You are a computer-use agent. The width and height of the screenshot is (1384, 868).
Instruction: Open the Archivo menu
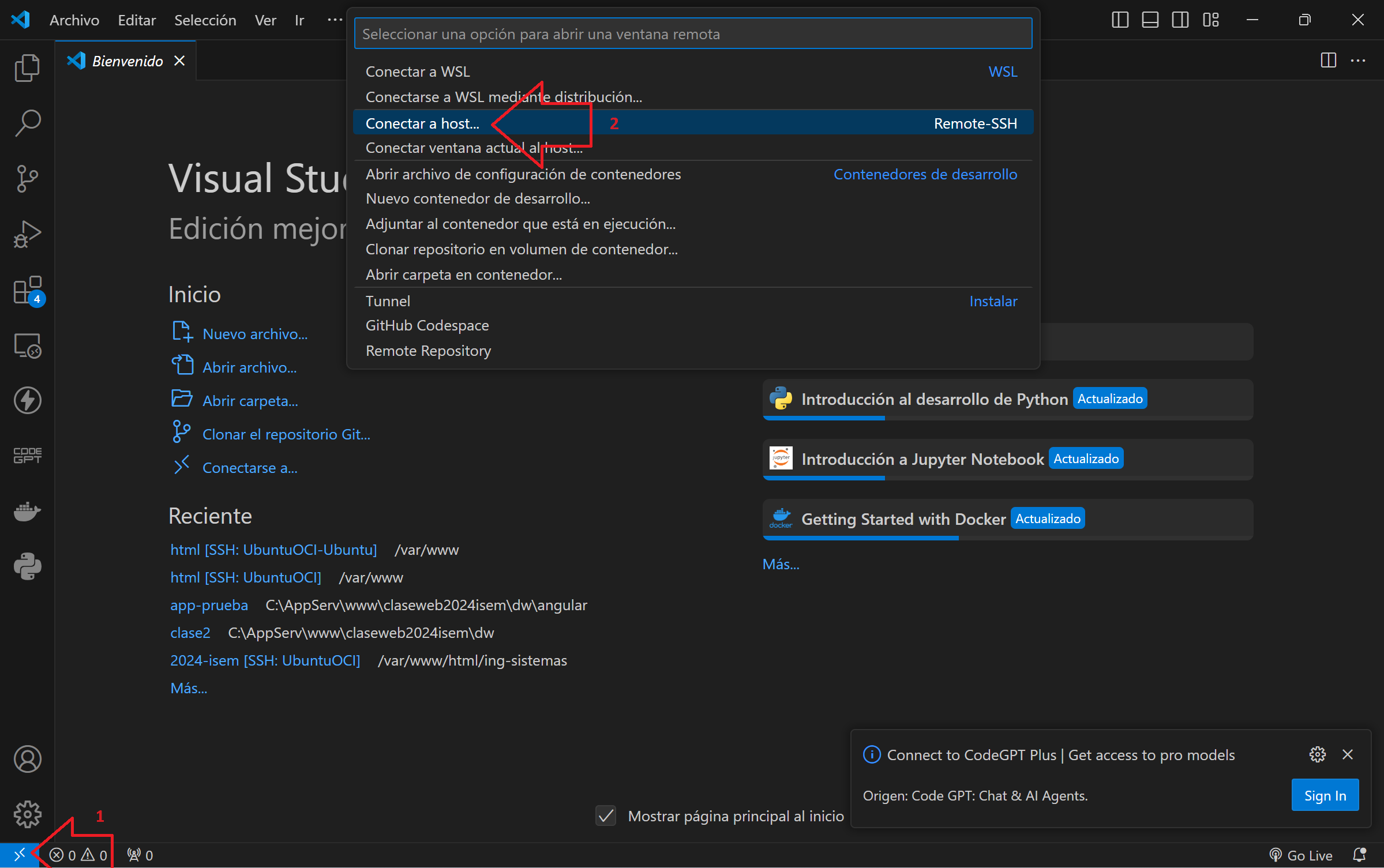click(74, 20)
